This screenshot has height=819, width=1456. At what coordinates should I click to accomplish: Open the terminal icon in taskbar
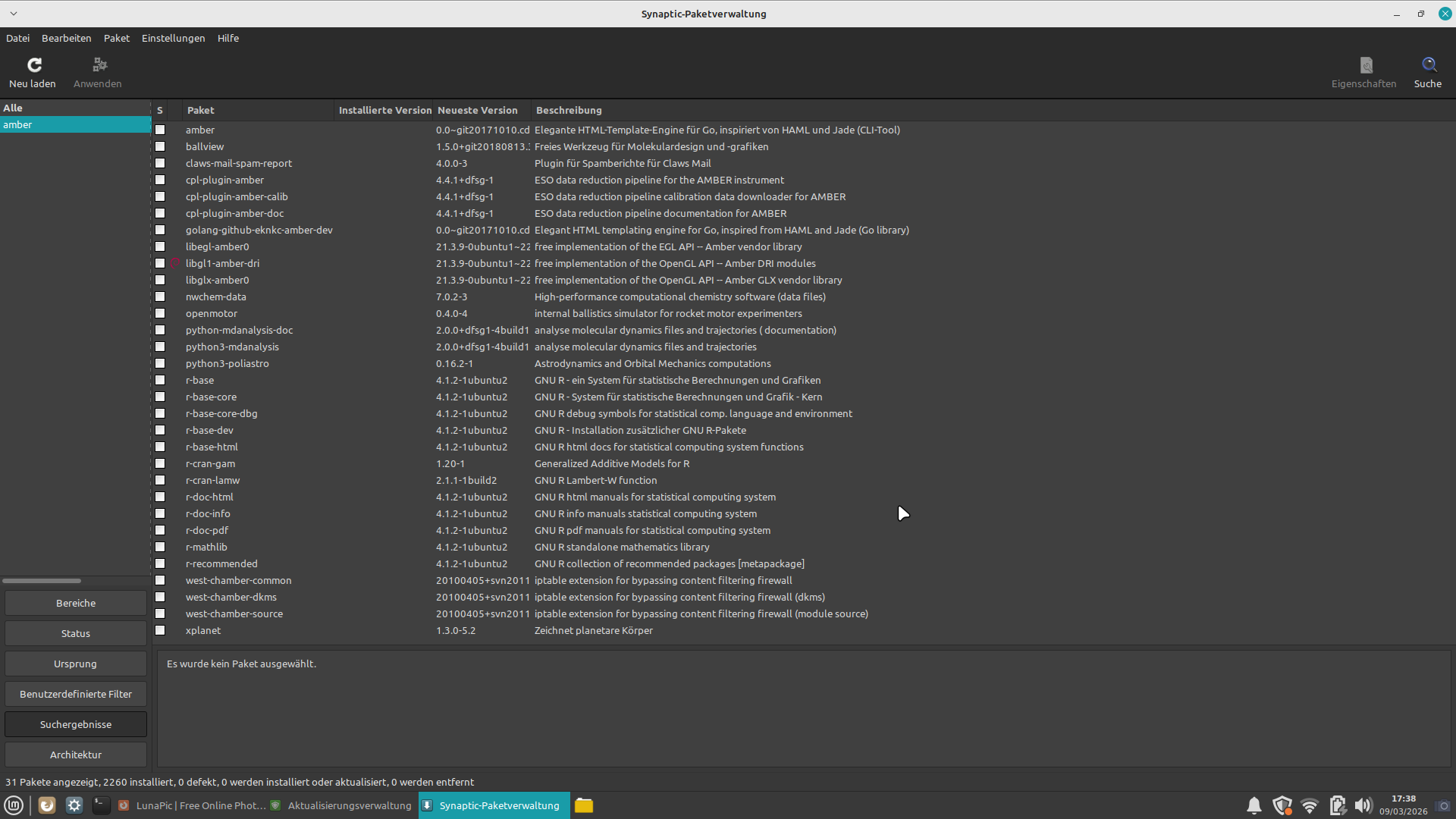pyautogui.click(x=101, y=805)
